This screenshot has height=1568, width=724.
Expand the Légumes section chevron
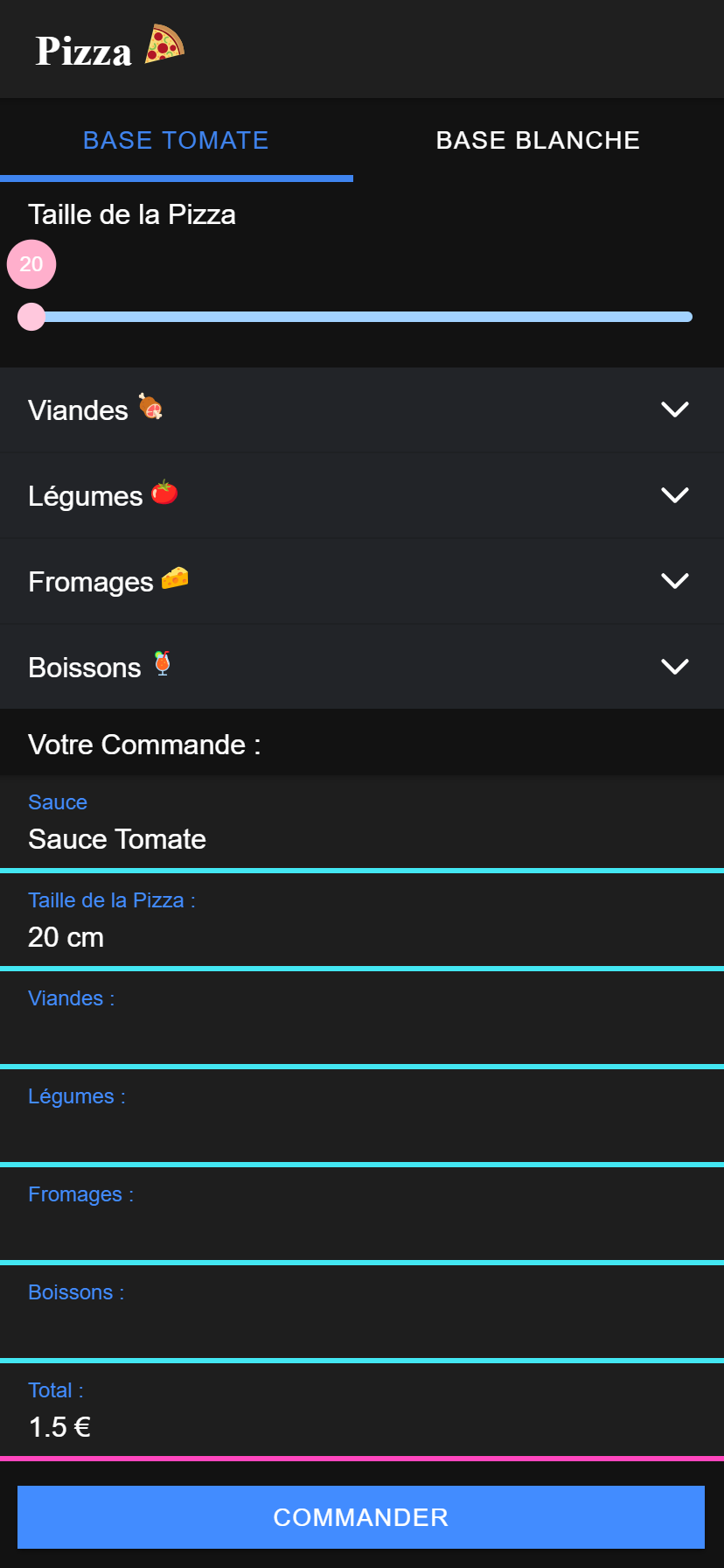[675, 495]
